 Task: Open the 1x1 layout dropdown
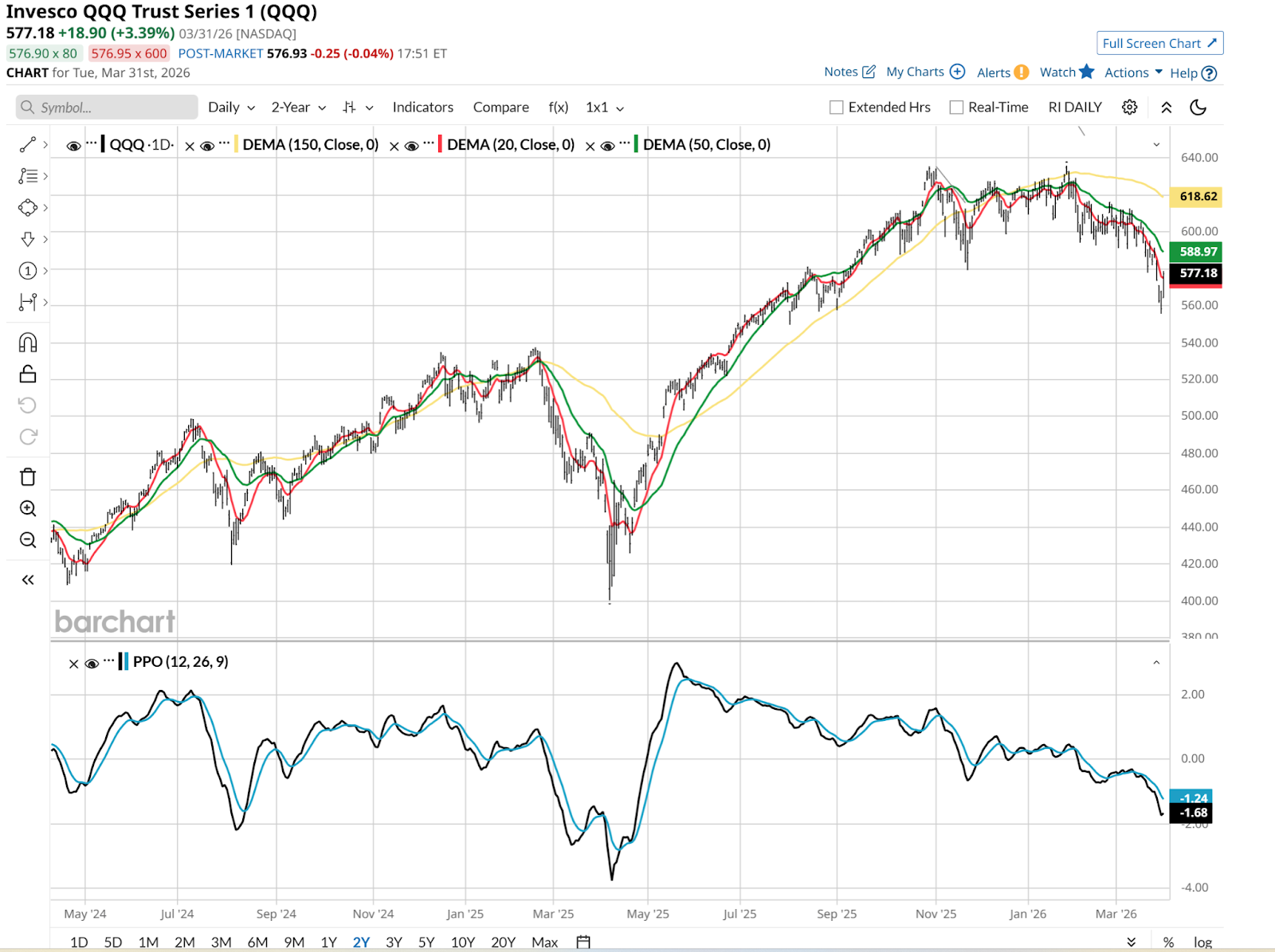tap(604, 108)
